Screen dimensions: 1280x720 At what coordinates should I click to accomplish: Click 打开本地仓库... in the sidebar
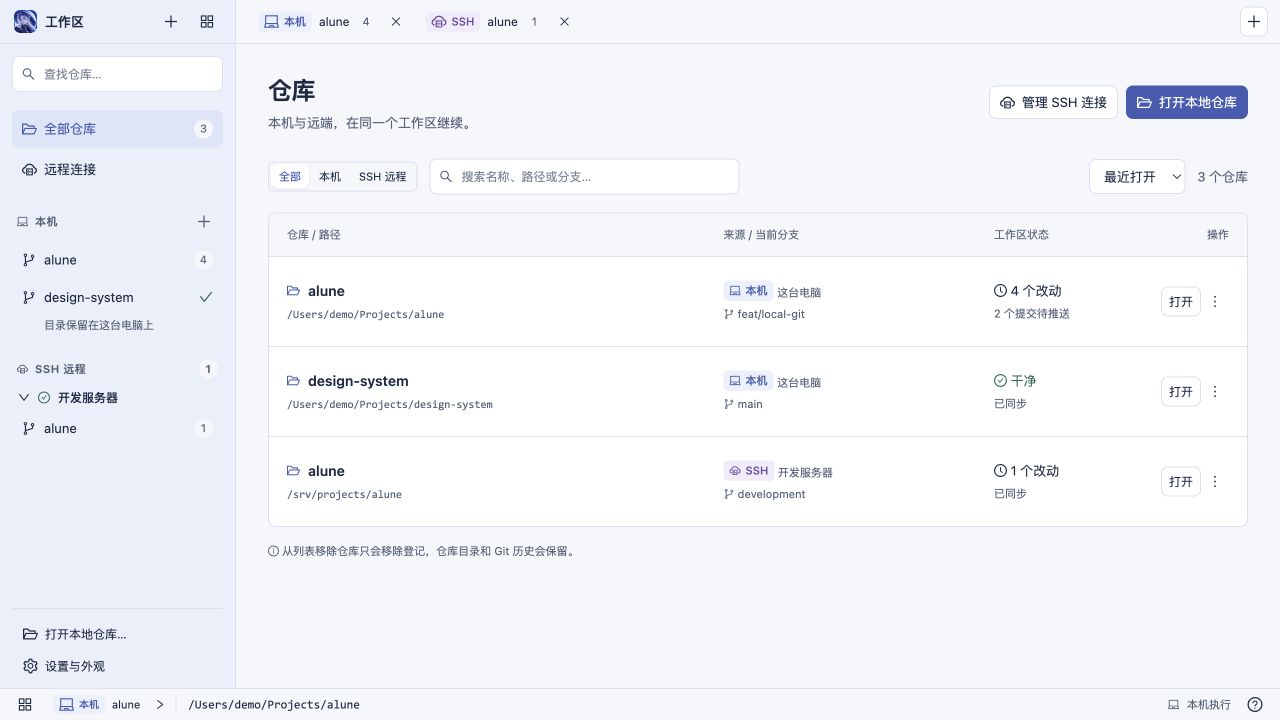coord(117,634)
